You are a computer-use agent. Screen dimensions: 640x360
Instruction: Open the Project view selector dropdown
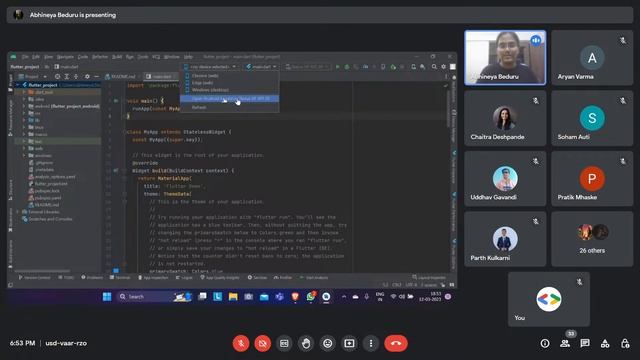pos(33,76)
